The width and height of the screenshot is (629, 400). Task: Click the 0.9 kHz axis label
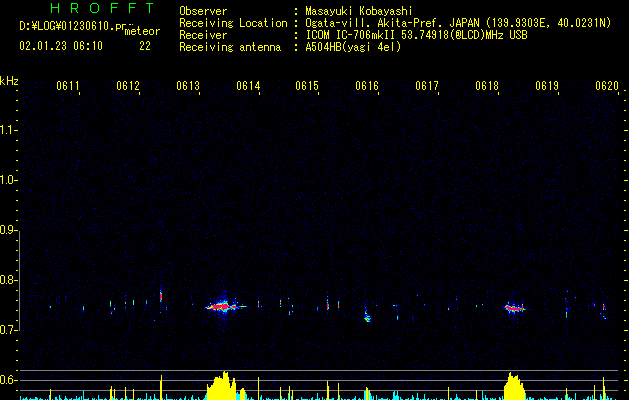pos(9,230)
